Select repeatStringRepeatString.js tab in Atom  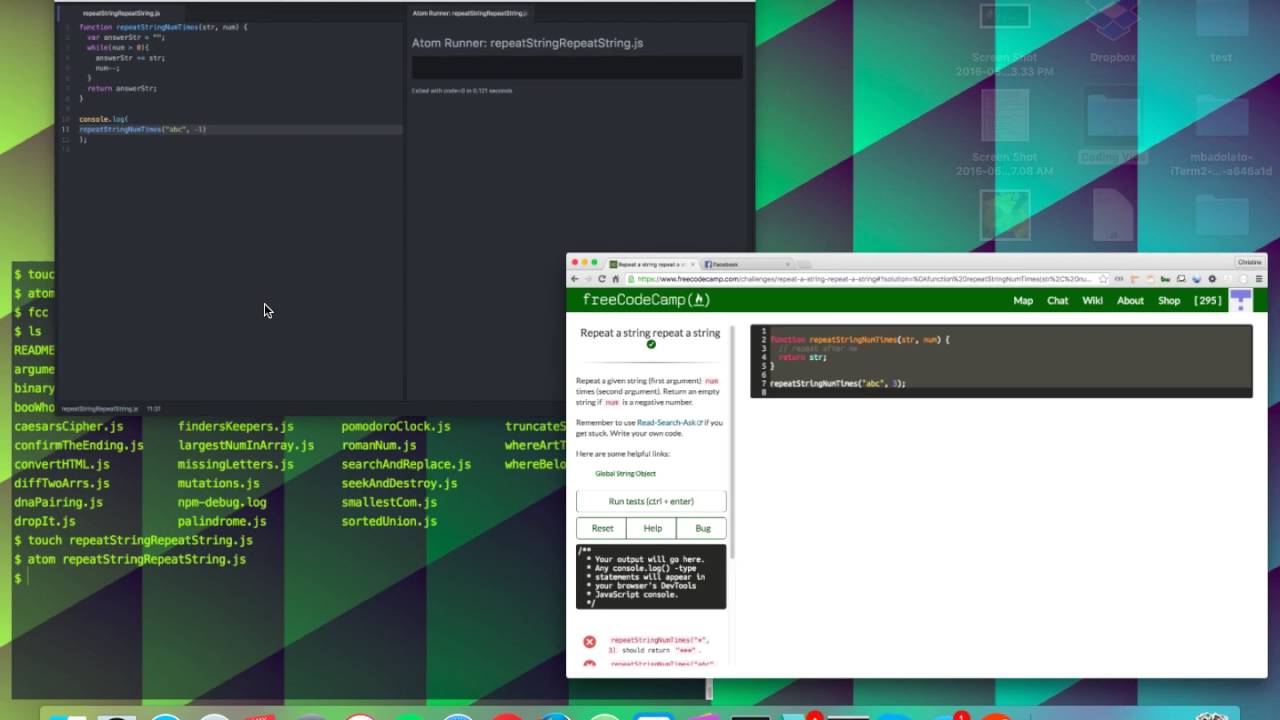121,13
